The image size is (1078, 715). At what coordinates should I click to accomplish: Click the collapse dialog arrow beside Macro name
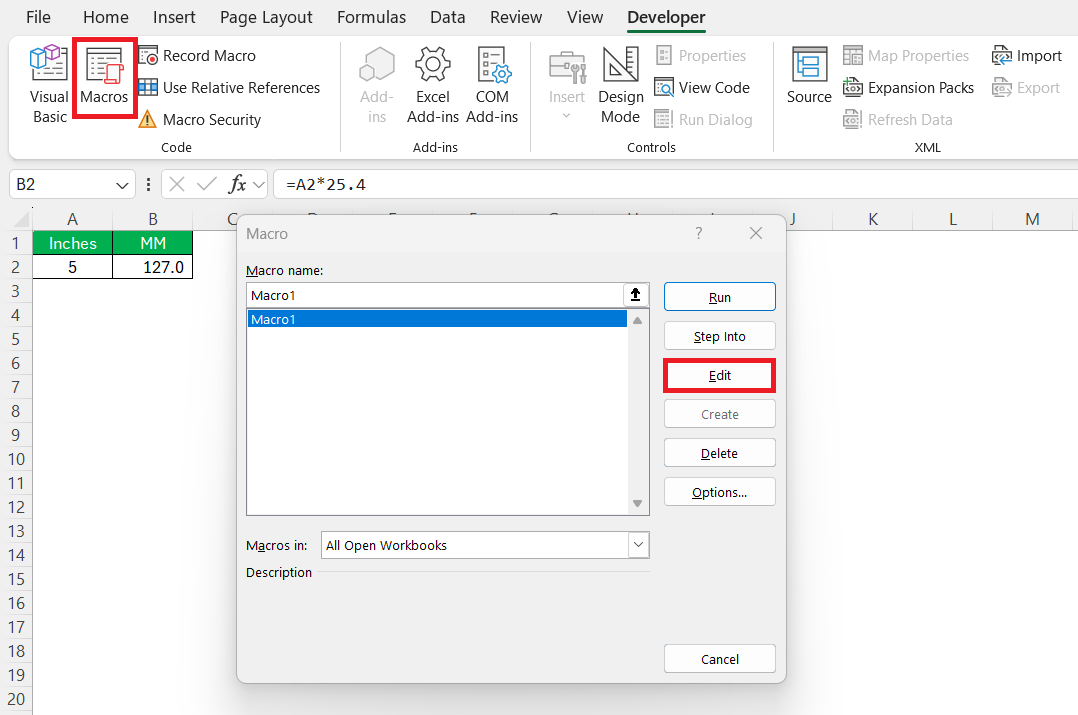pyautogui.click(x=635, y=295)
